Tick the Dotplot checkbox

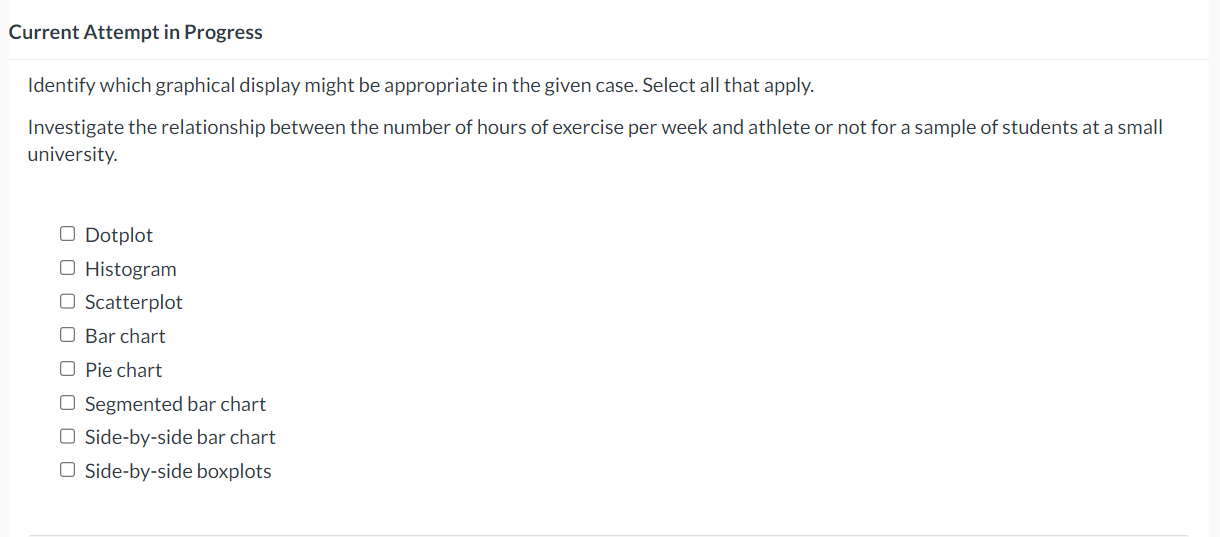click(67, 234)
